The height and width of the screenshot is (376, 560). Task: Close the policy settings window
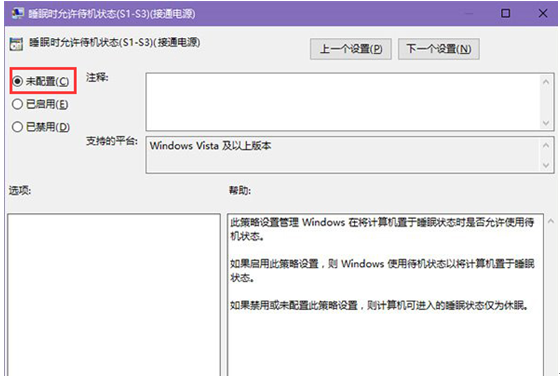pos(543,14)
